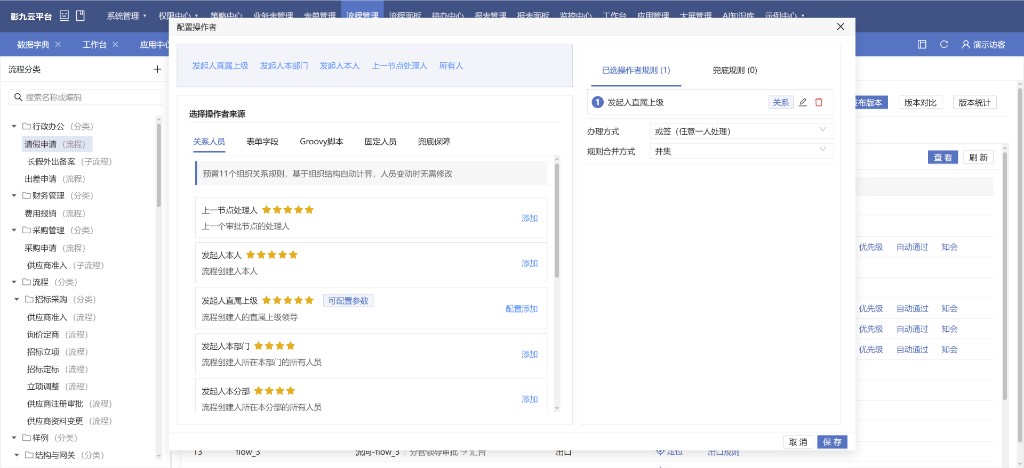Screen dimensions: 1024x468
Task: Open the 演示访客 user menu
Action: point(983,44)
